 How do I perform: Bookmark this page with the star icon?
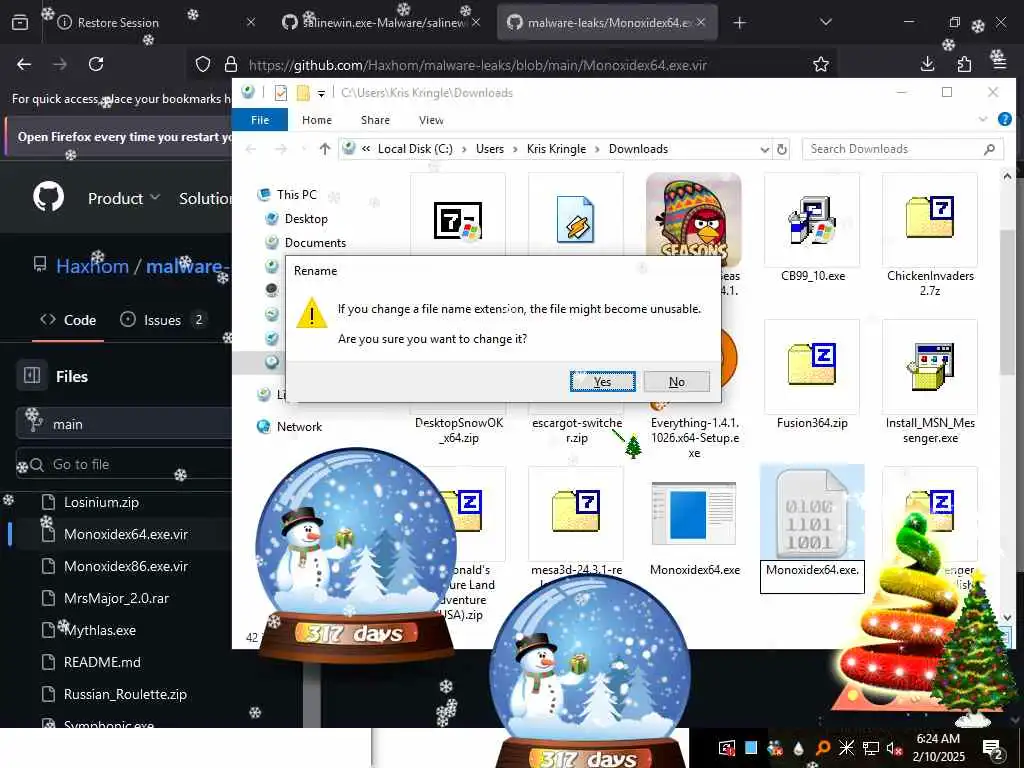point(821,64)
